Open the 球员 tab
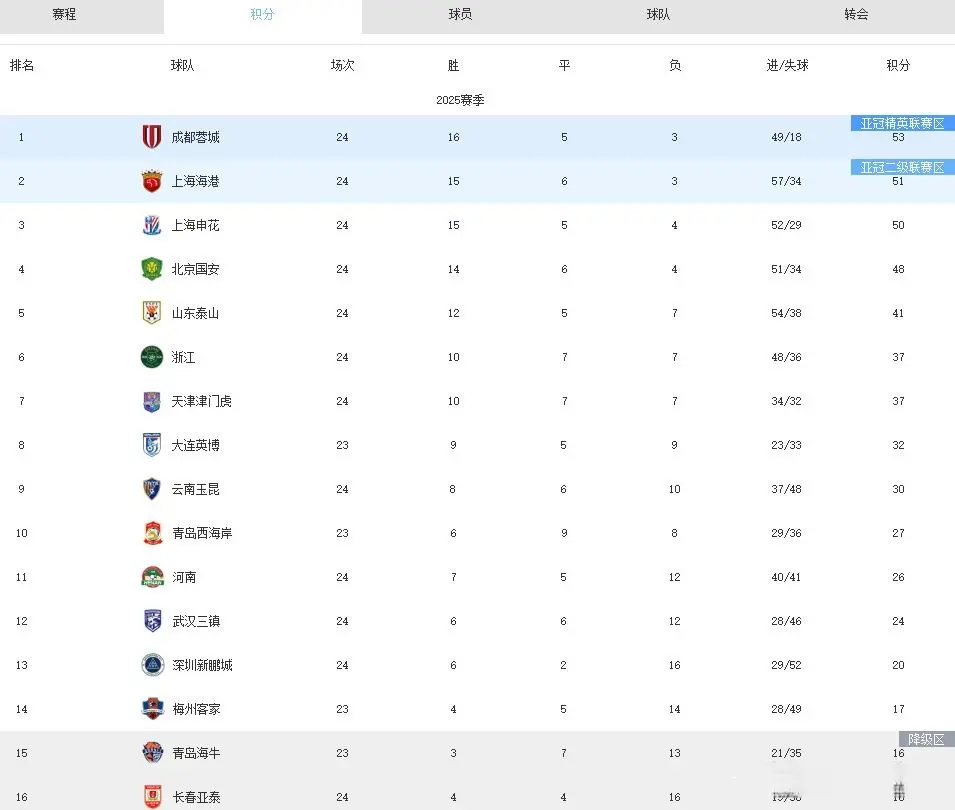 (x=460, y=15)
